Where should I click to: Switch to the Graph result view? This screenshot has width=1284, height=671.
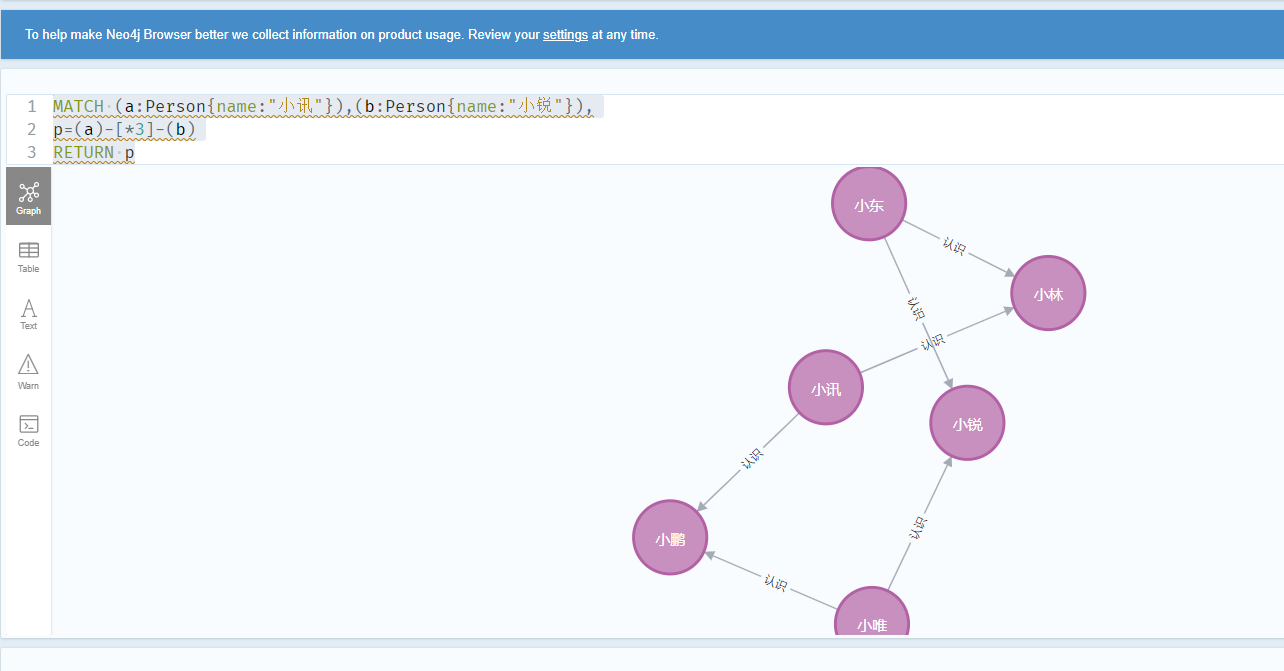tap(28, 197)
